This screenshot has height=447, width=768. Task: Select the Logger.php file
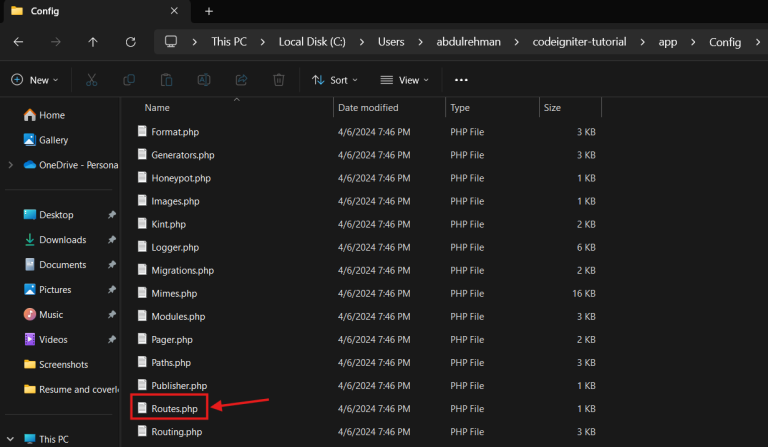pos(169,247)
